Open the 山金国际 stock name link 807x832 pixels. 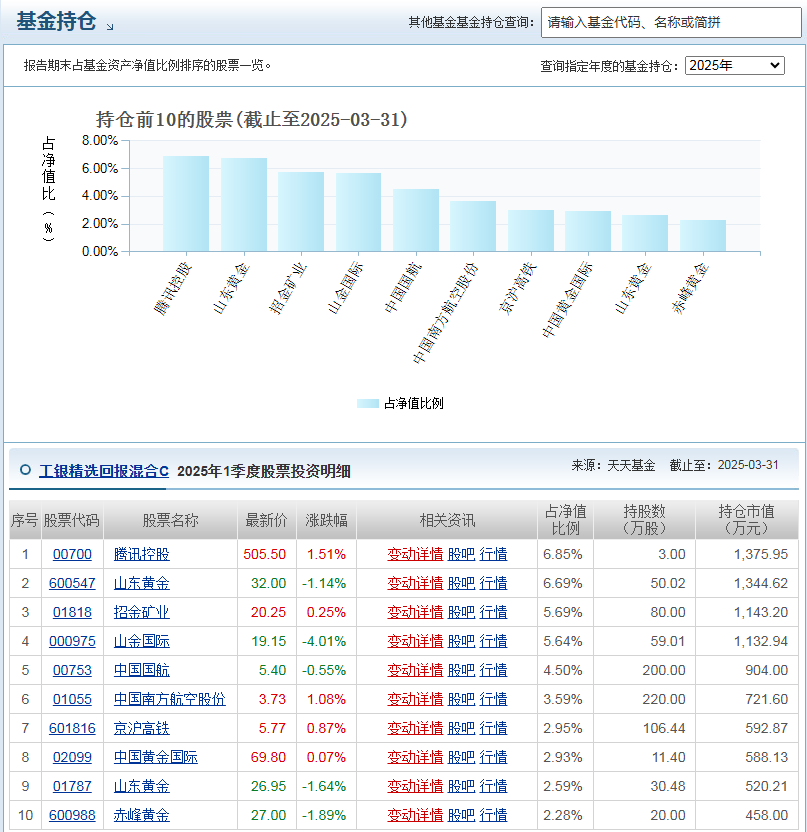pos(142,641)
